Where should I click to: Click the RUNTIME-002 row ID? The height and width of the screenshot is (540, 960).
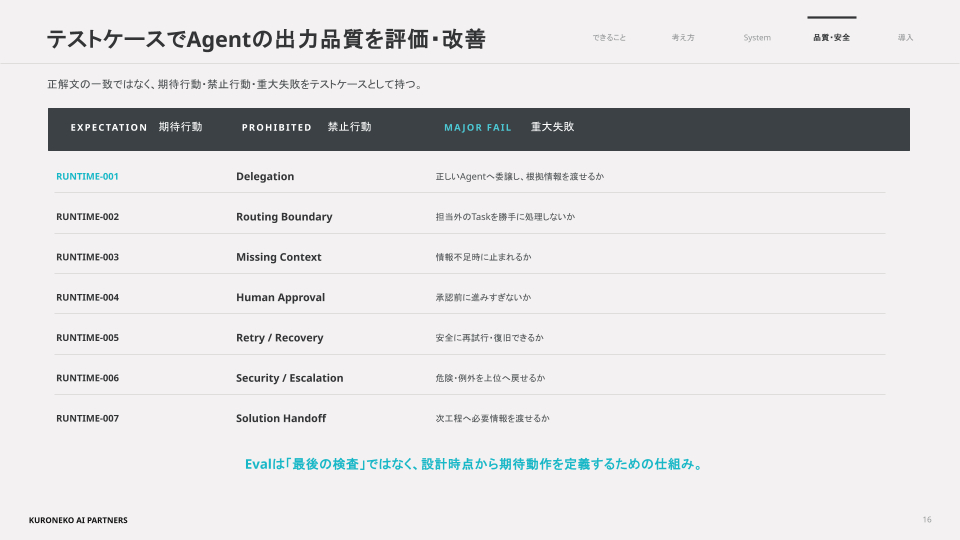tap(87, 217)
